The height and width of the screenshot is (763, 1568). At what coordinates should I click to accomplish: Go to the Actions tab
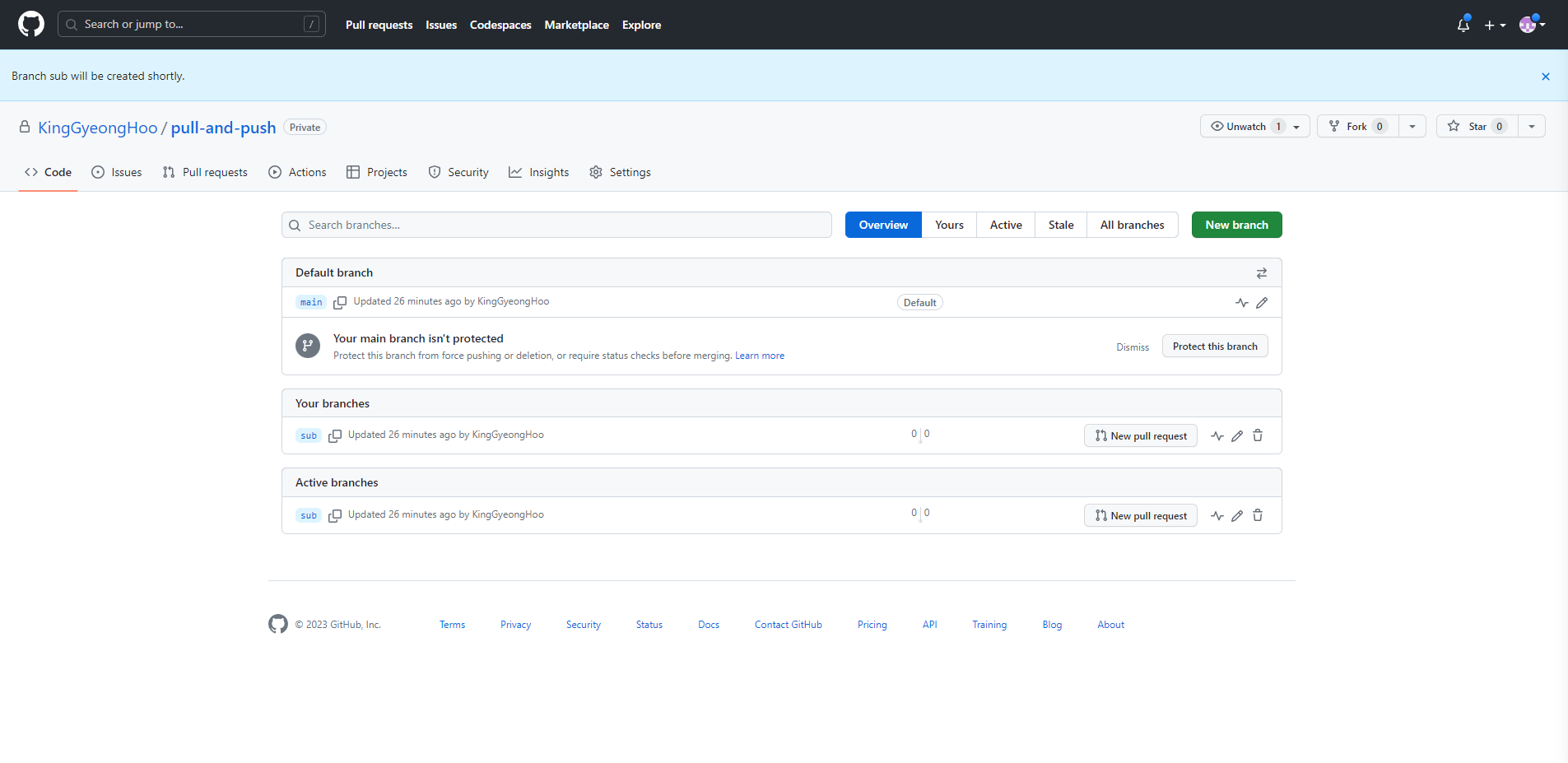click(297, 172)
